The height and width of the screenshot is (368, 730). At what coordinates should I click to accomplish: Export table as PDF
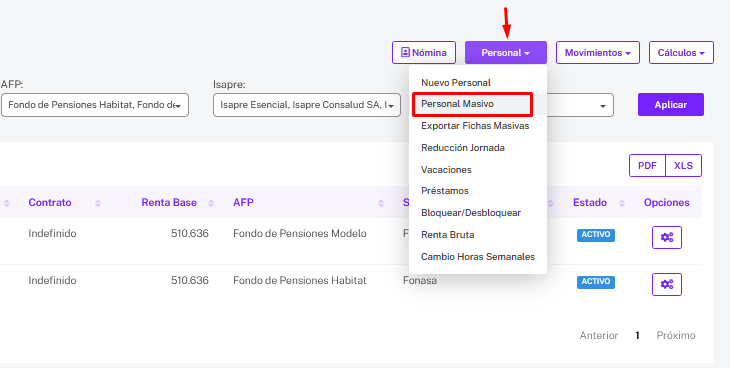coord(647,165)
